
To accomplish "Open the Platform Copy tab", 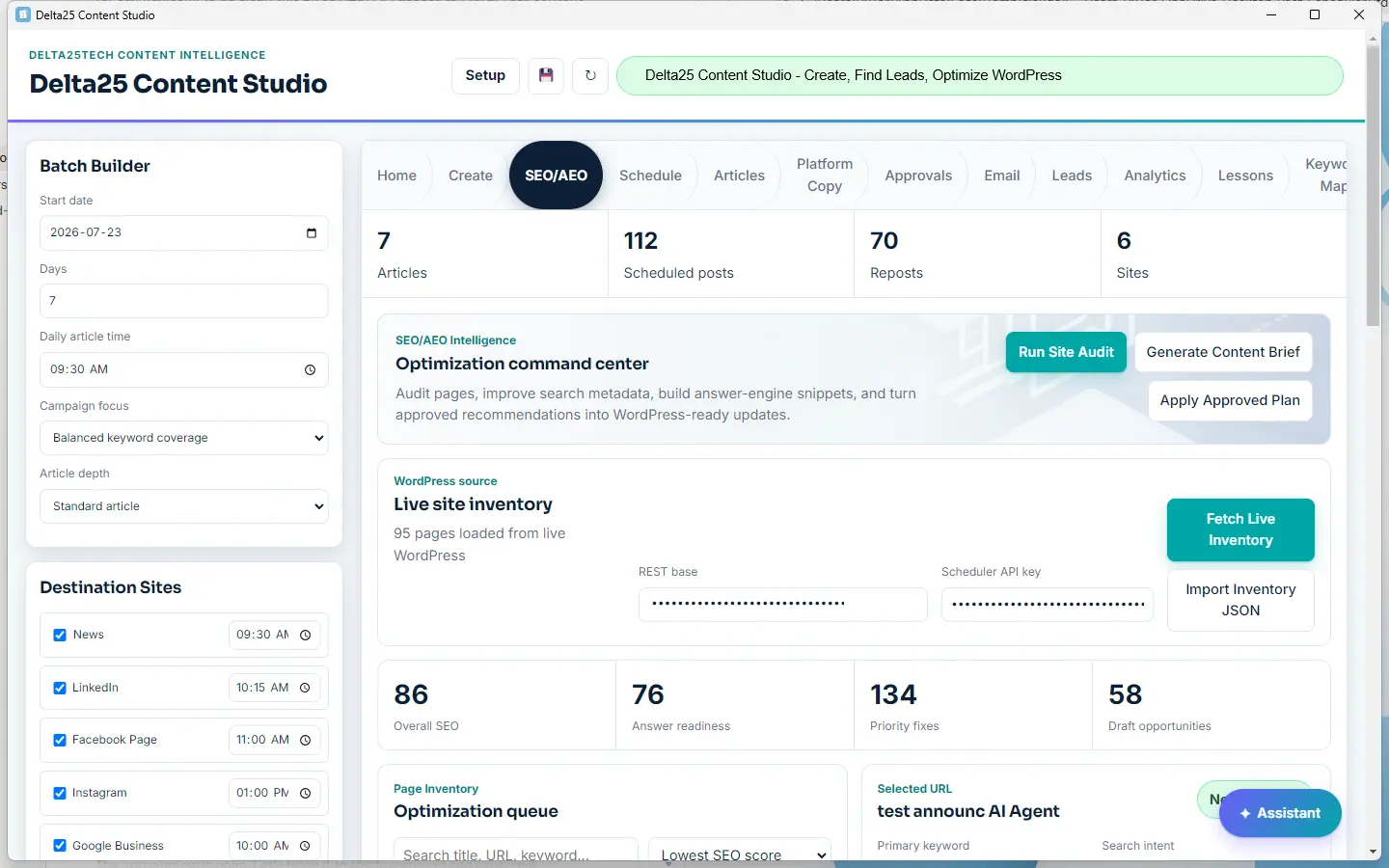I will point(825,176).
